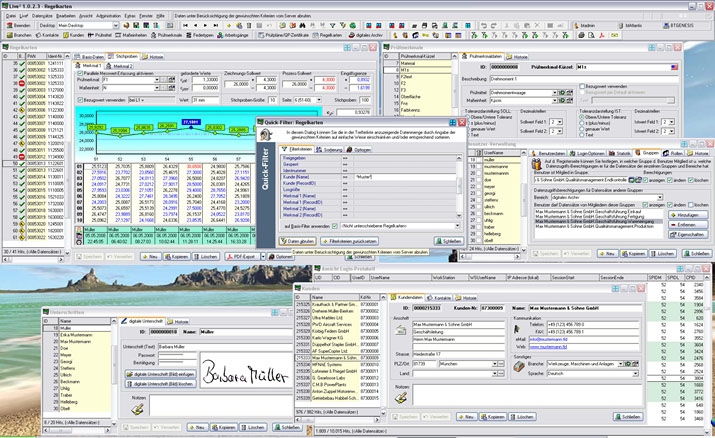
Task: Click the red PDF icon in the main toolbar
Action: click(x=602, y=35)
